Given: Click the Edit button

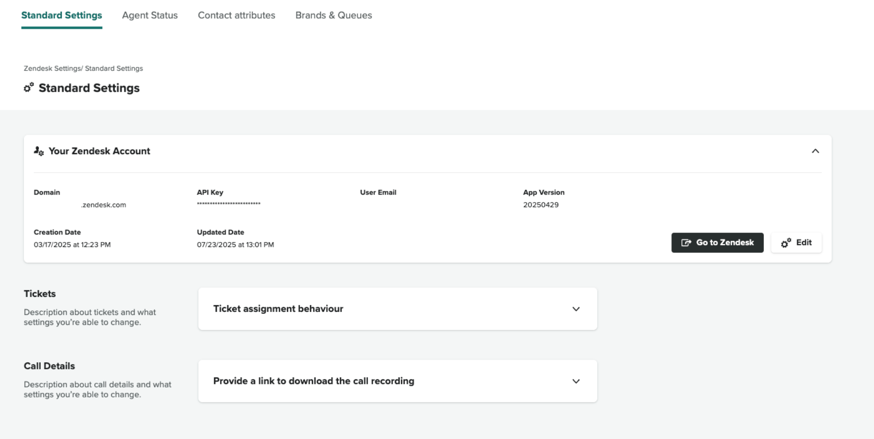Looking at the screenshot, I should click(796, 243).
